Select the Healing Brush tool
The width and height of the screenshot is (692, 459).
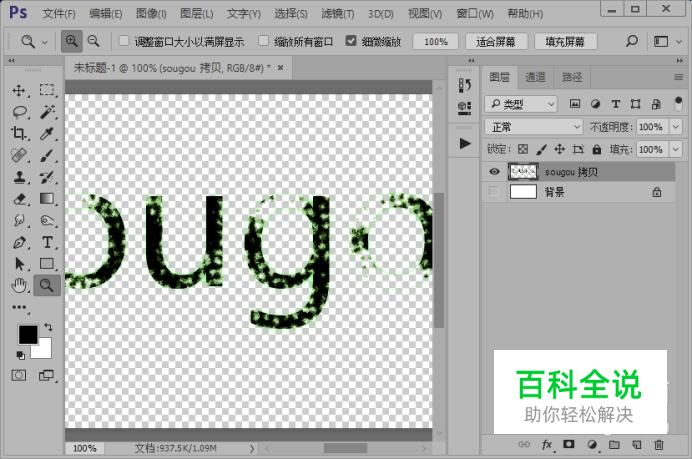click(x=19, y=155)
